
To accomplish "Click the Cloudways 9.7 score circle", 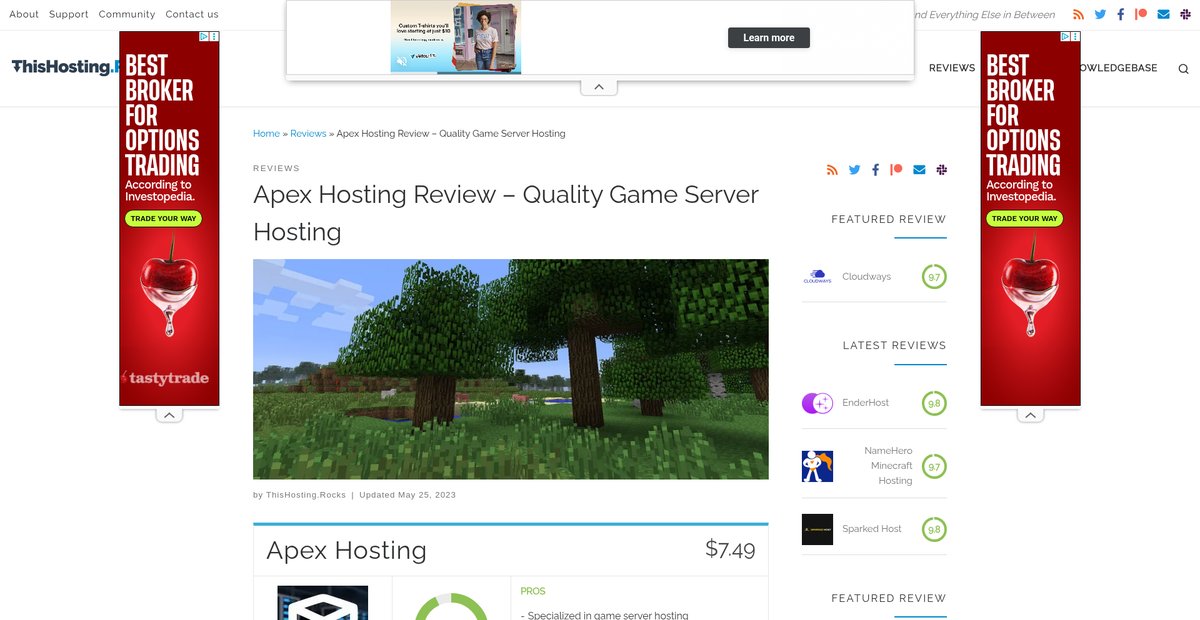I will 934,277.
